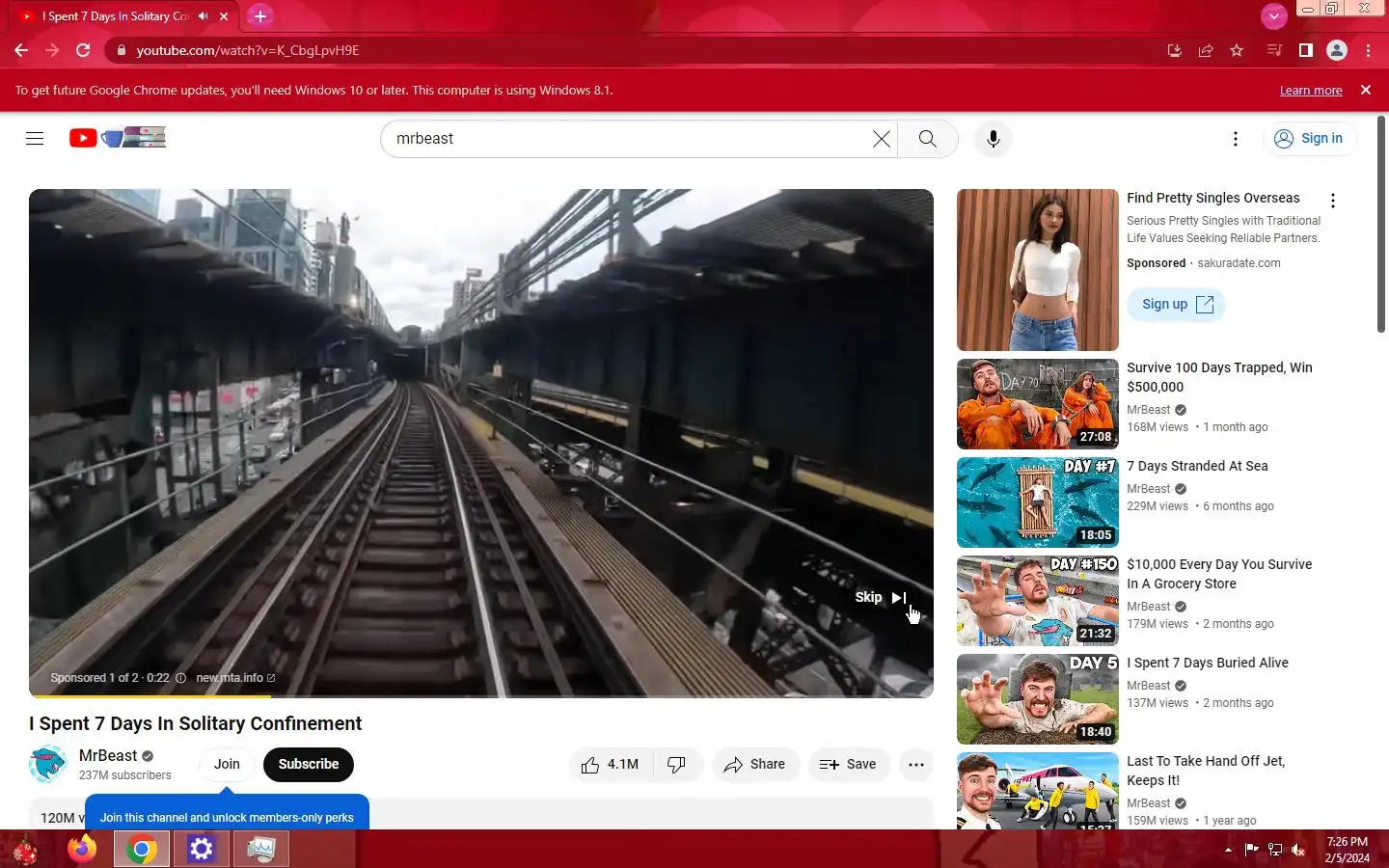Open network tray icon
This screenshot has height=868, width=1389.
1275,850
